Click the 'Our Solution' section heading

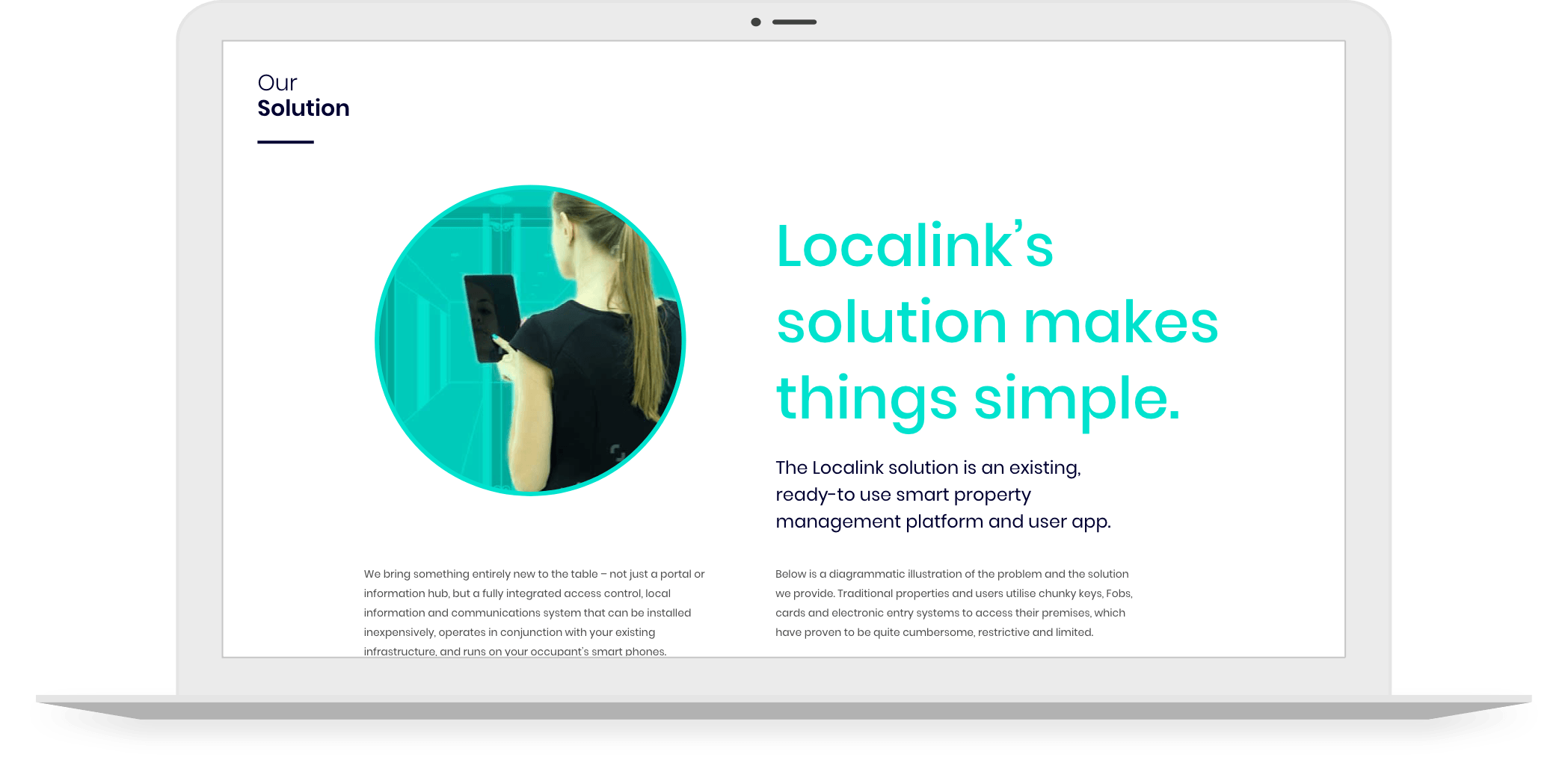pos(303,96)
